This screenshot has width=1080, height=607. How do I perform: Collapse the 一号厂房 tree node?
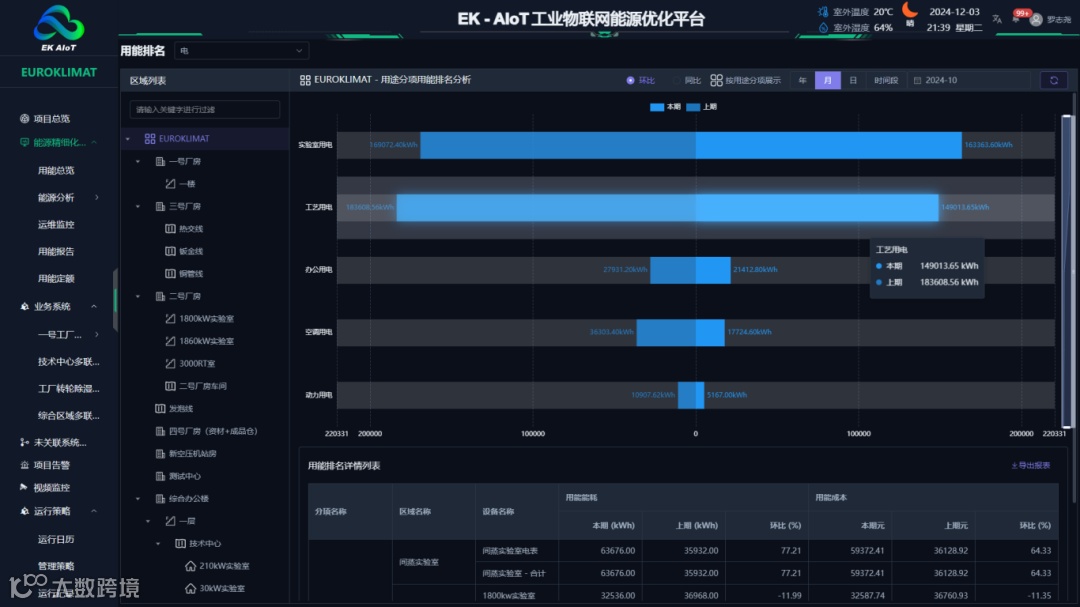point(138,161)
